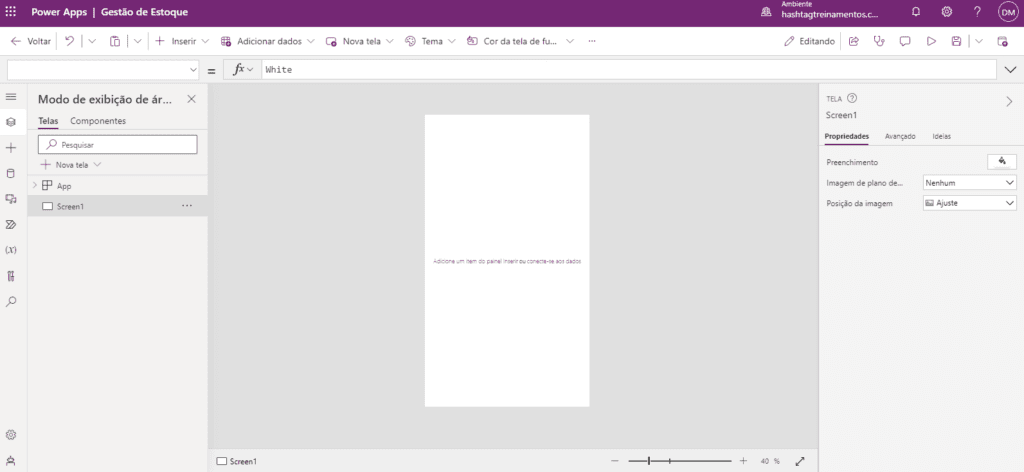Open the Power Automate icon in sidebar
This screenshot has height=472, width=1024.
point(10,225)
